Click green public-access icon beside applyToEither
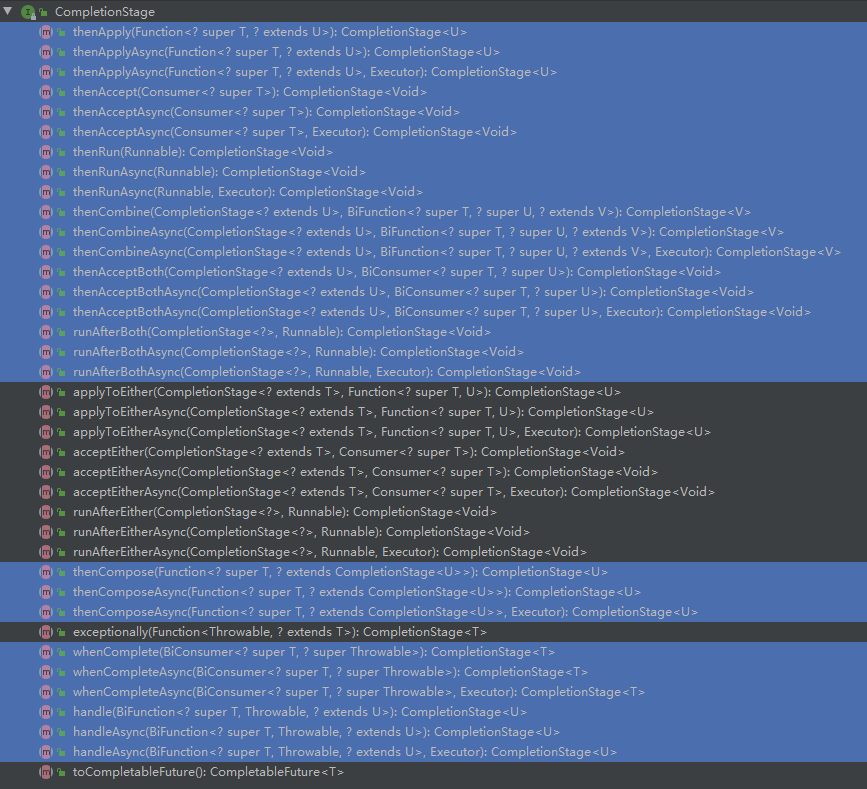Image resolution: width=867 pixels, height=789 pixels. pyautogui.click(x=61, y=392)
